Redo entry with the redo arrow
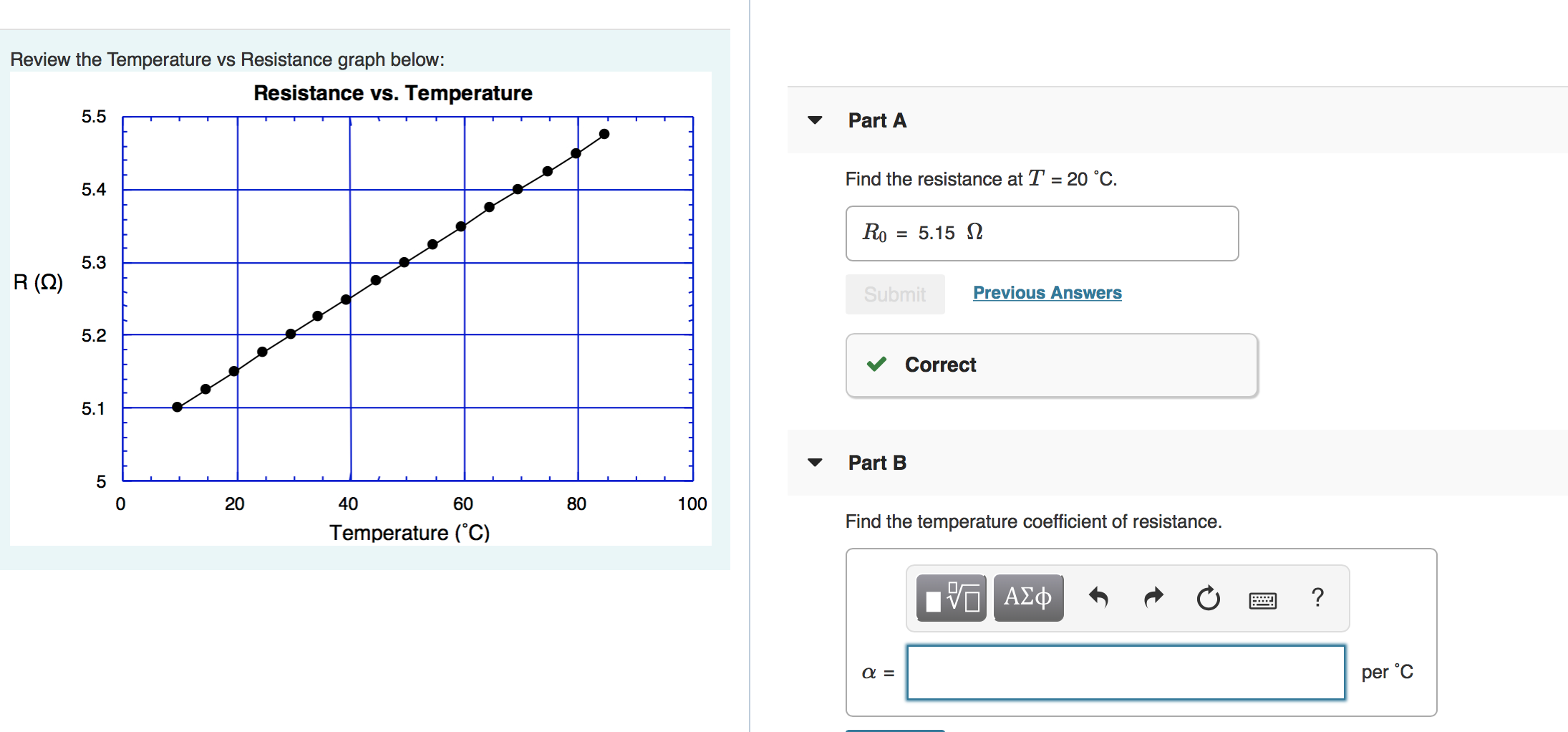 click(1153, 597)
